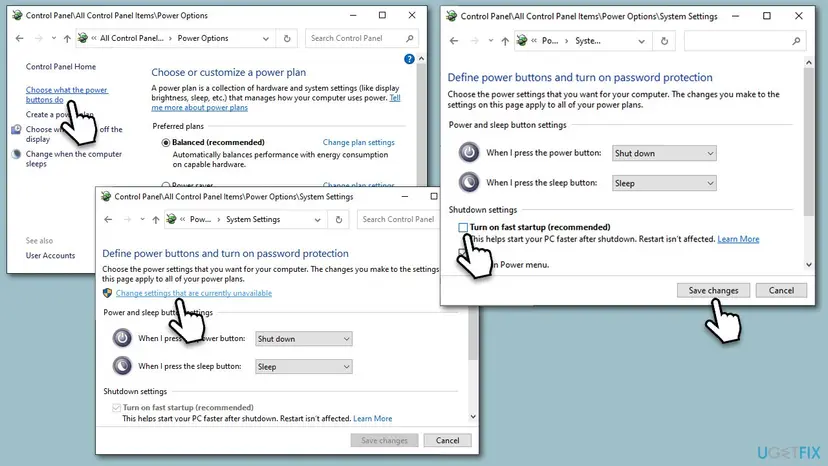
Task: Click Control Panel title icon in Power Options window
Action: coord(17,15)
